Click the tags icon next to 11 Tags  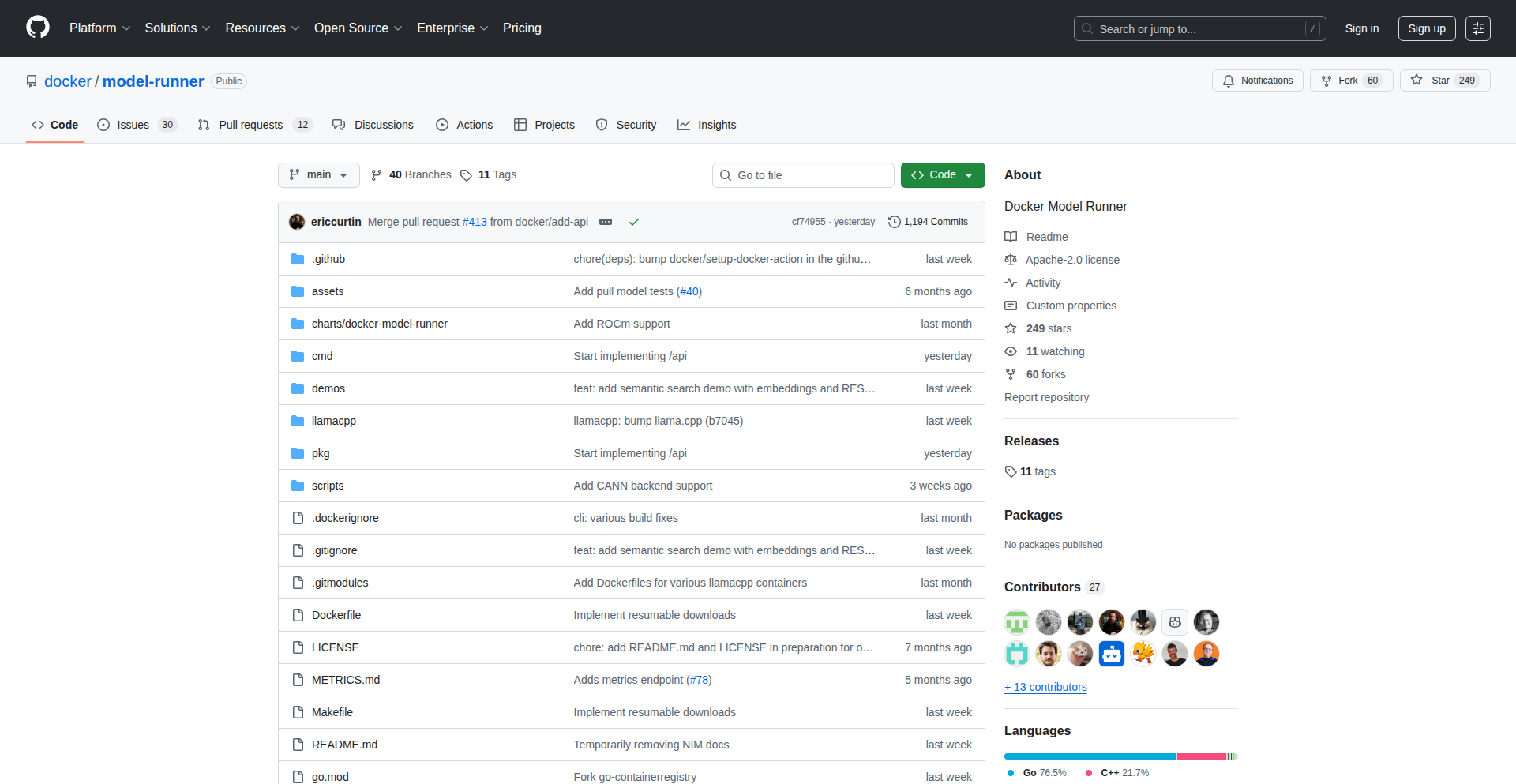click(x=465, y=174)
